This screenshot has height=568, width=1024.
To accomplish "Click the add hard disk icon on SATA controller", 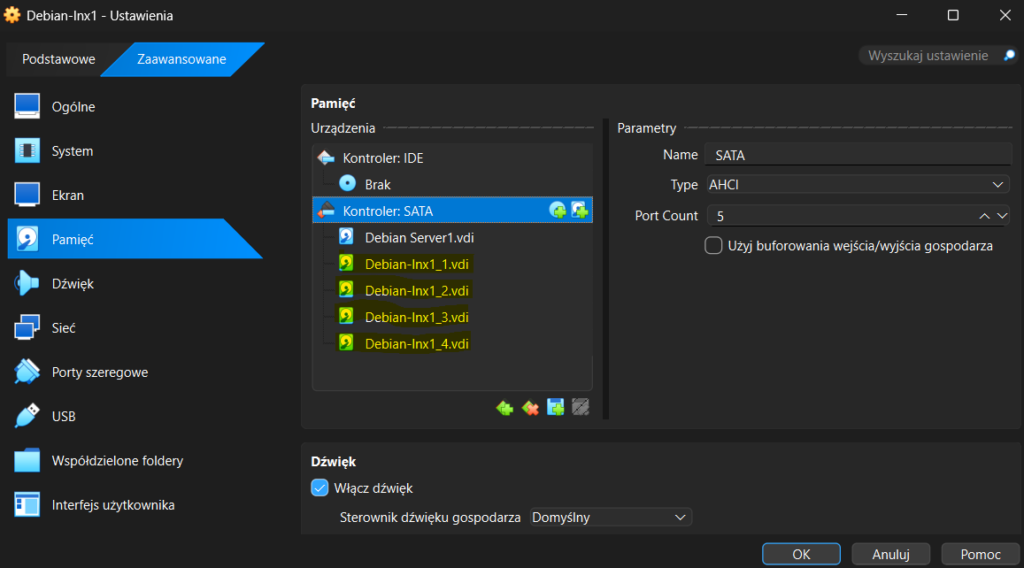I will [579, 211].
